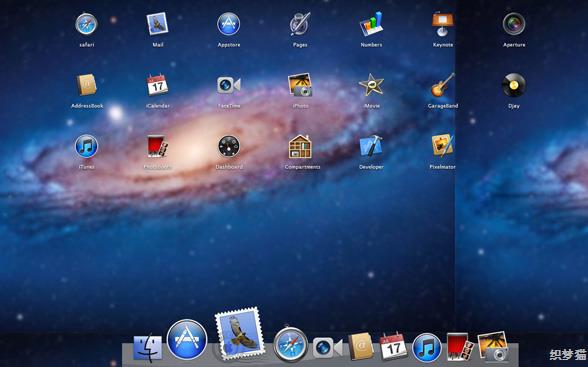Viewport: 588px width, 367px height.
Task: Open Address Book icon in the Dock
Action: tap(362, 347)
